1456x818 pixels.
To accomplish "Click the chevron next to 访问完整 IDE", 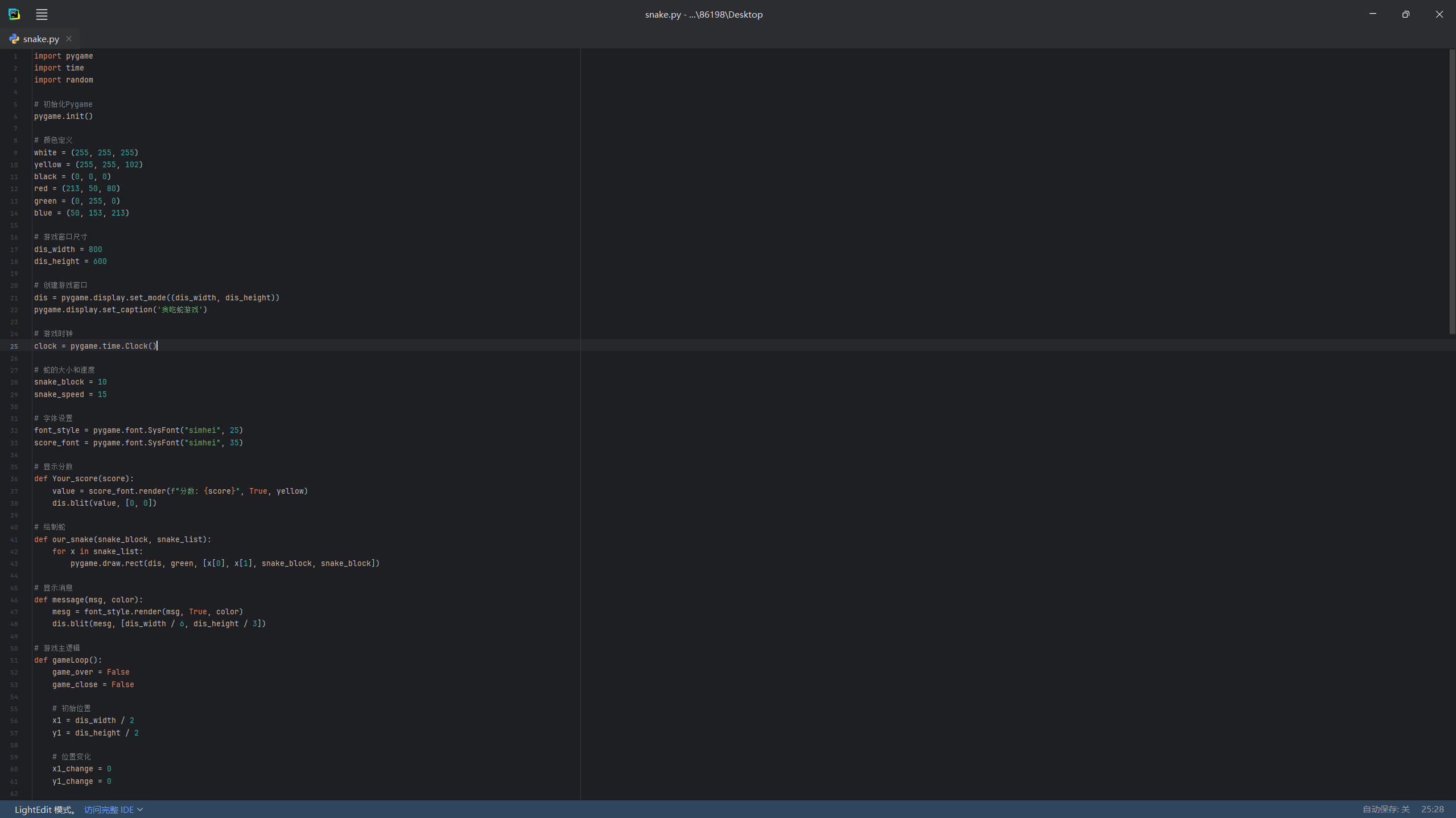I will click(x=140, y=809).
